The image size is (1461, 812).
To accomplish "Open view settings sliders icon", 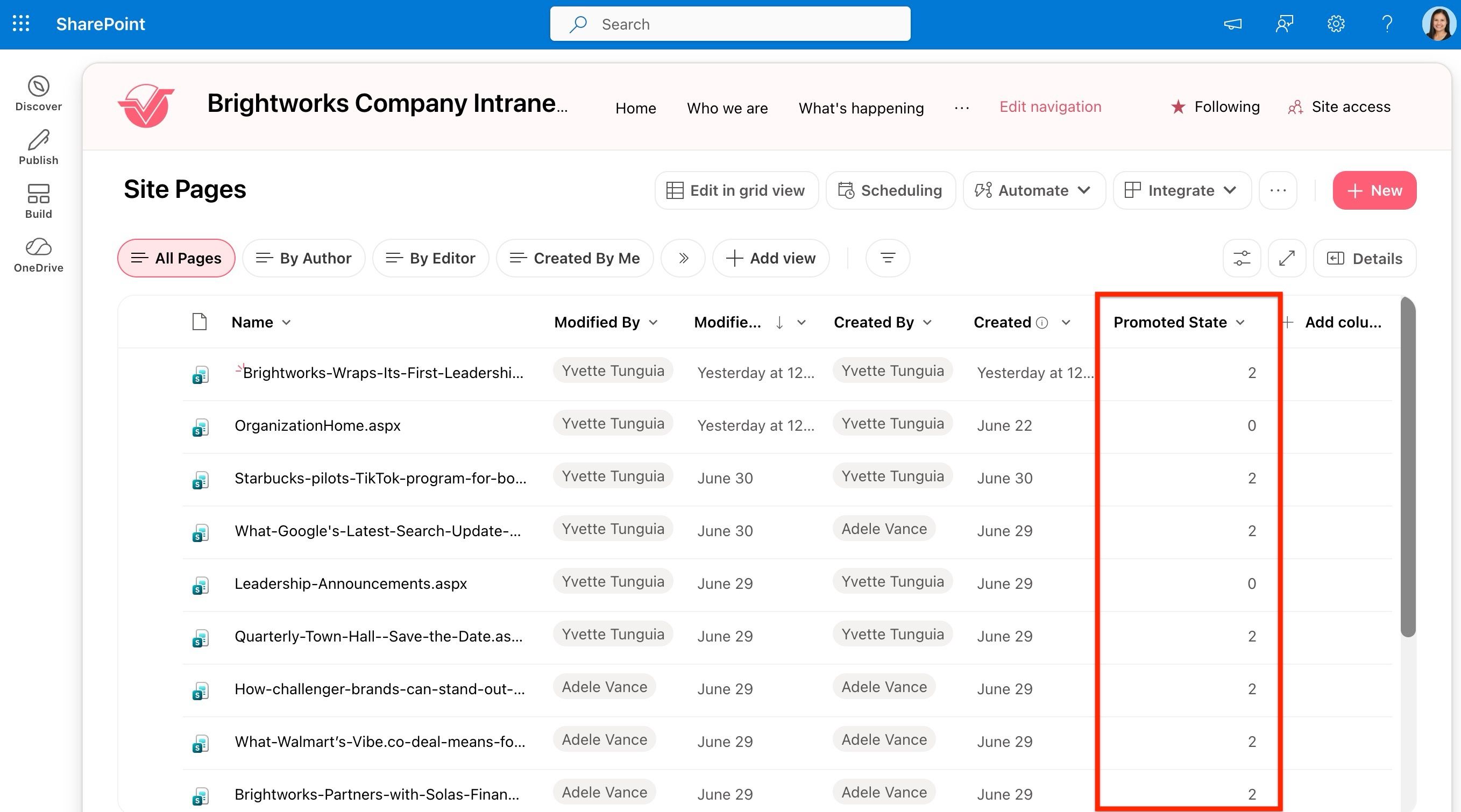I will click(x=1242, y=258).
